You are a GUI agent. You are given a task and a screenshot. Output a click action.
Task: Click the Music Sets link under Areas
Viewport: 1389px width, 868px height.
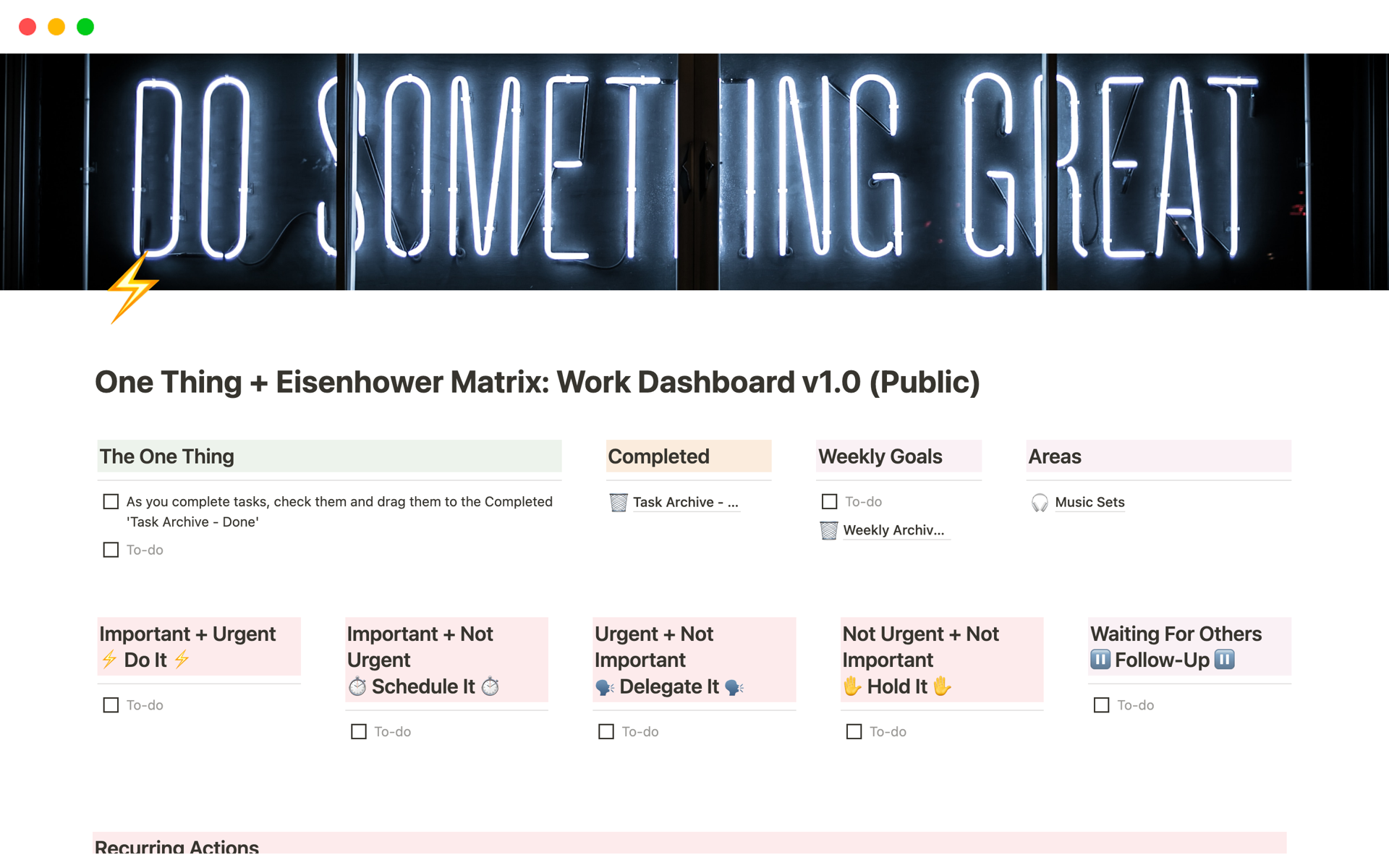pyautogui.click(x=1089, y=501)
